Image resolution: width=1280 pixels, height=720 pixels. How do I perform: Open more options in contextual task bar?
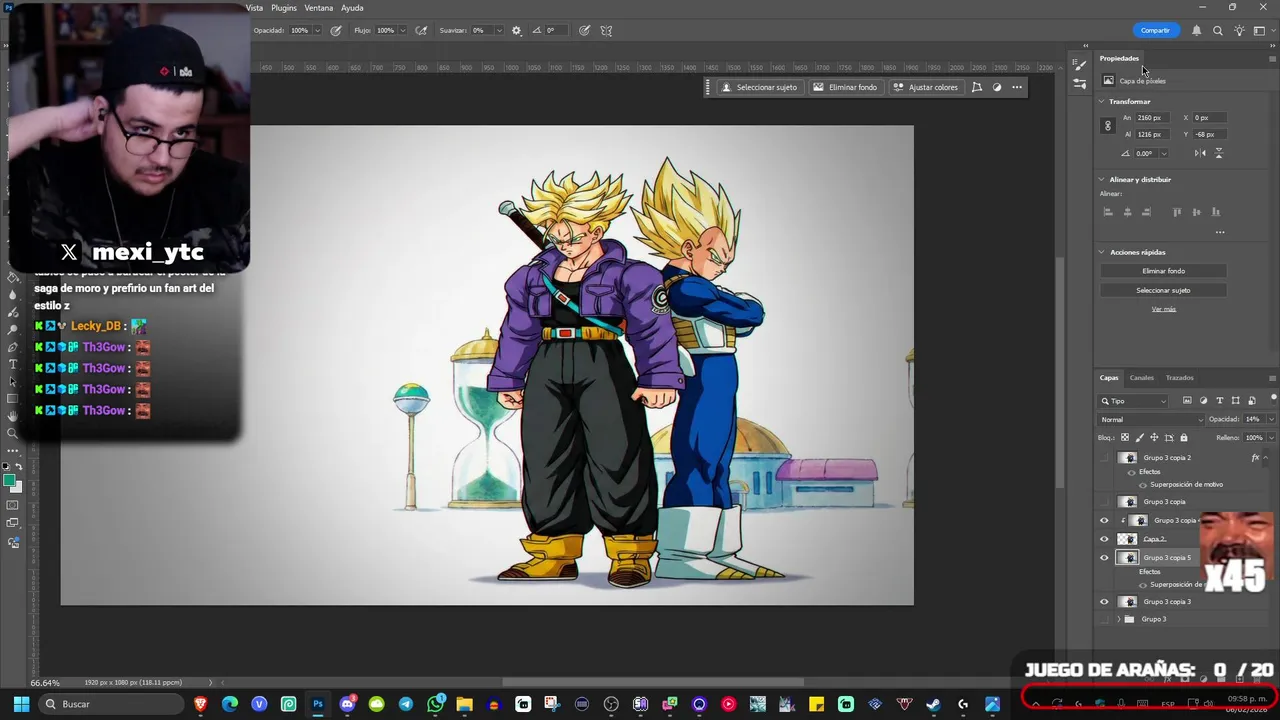point(1017,87)
